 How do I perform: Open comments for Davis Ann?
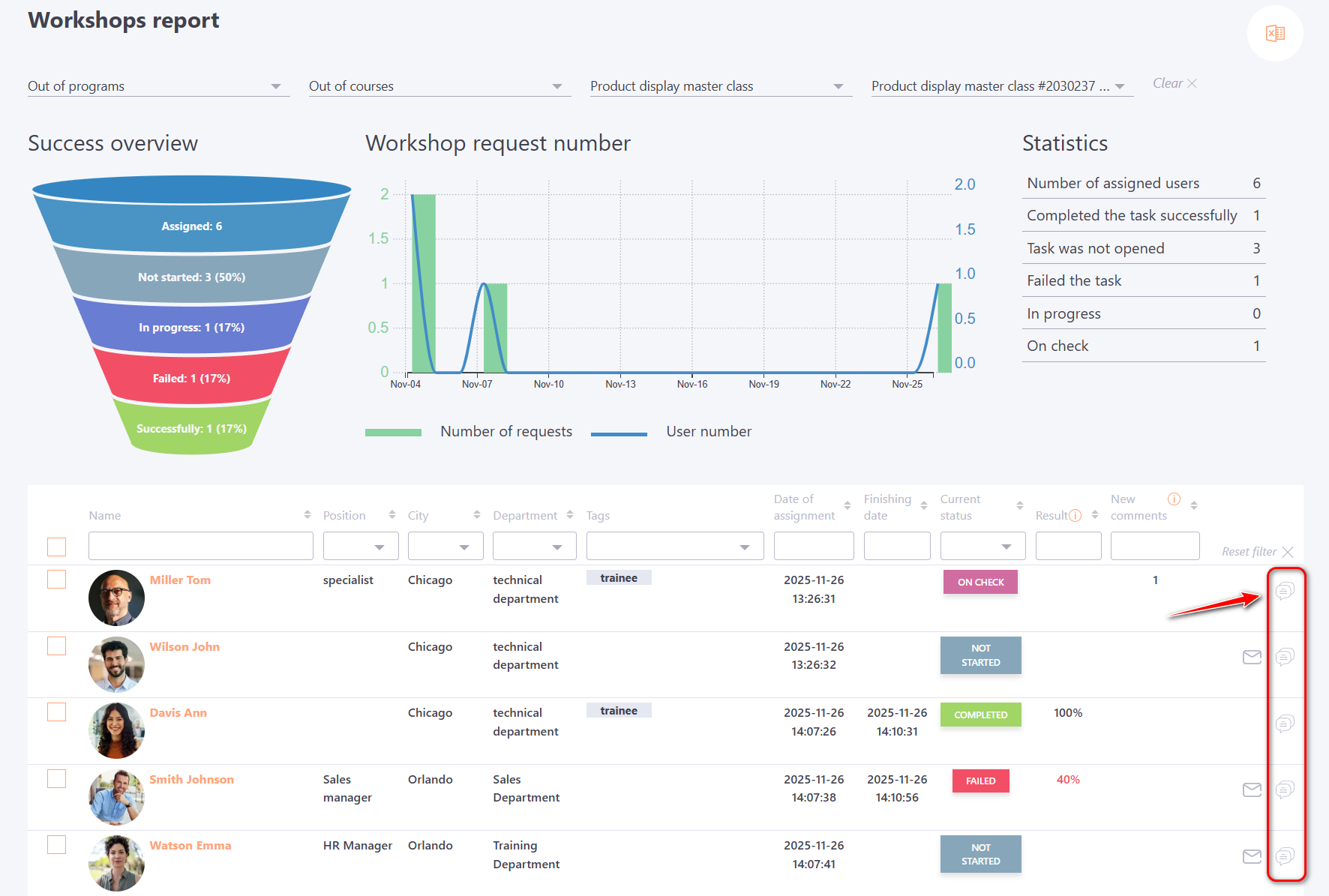click(1285, 724)
